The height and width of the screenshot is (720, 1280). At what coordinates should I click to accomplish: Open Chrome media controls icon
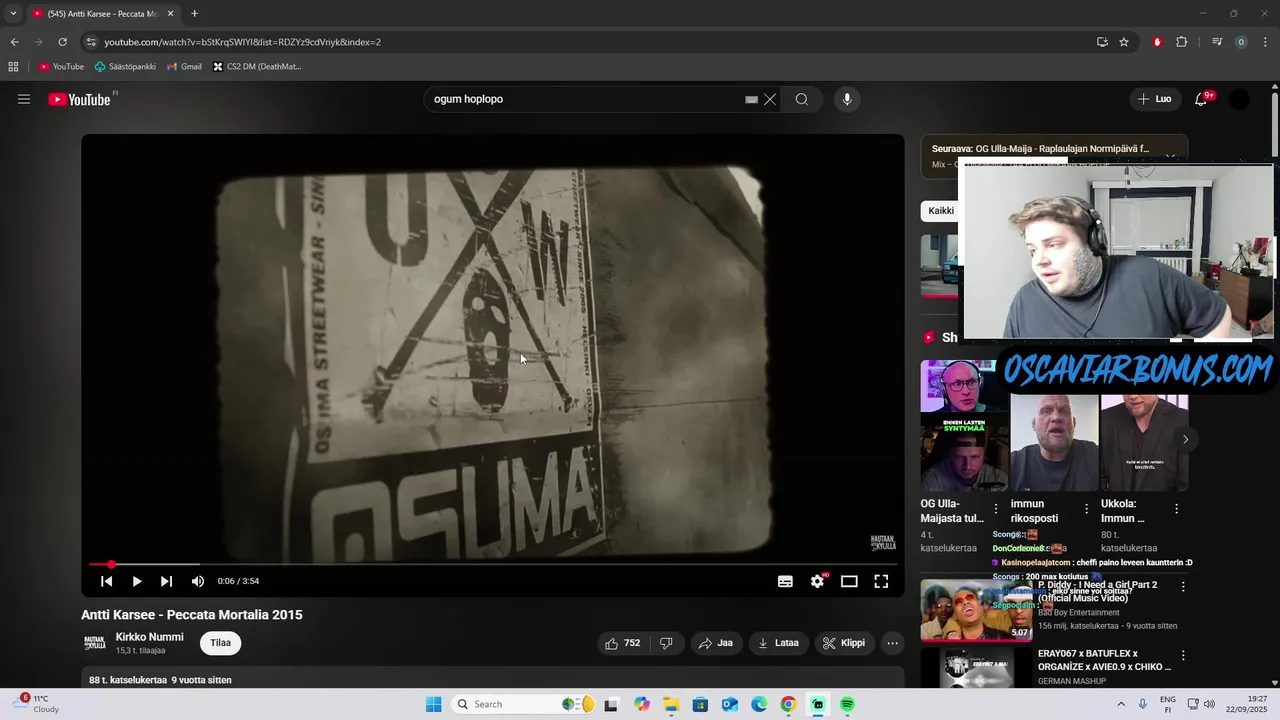[1217, 42]
